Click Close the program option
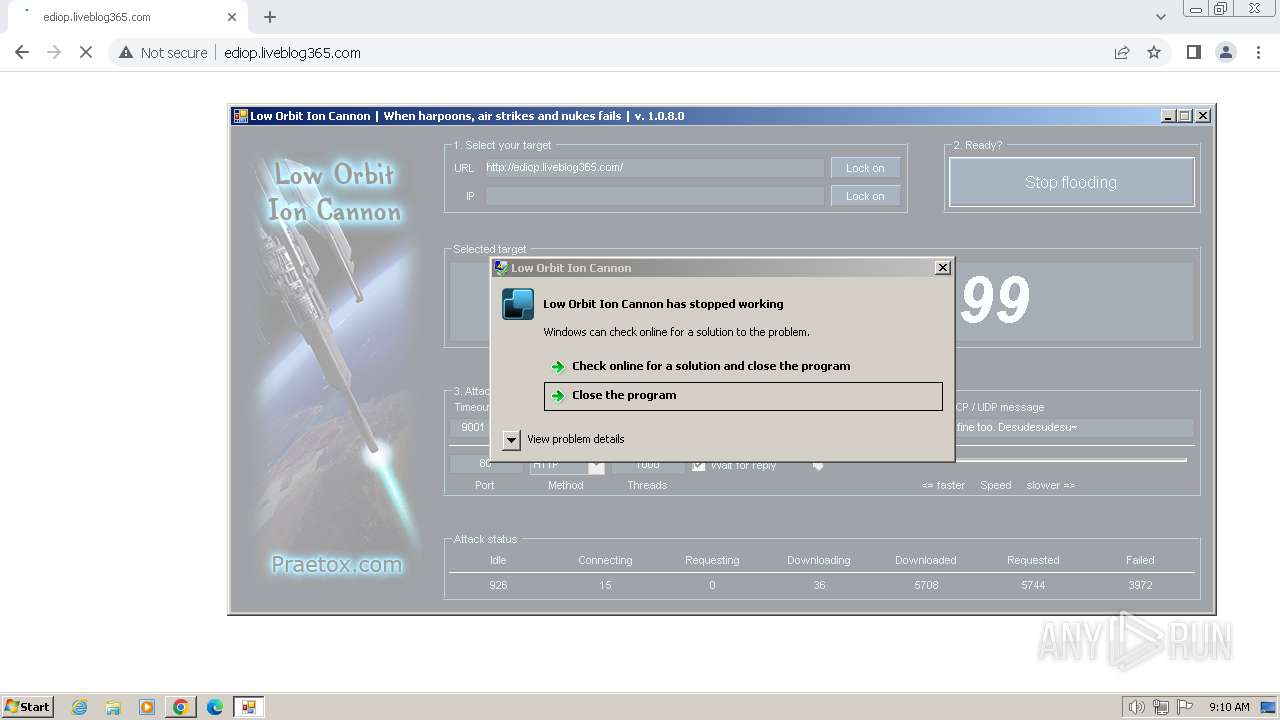This screenshot has height=720, width=1280. tap(743, 396)
